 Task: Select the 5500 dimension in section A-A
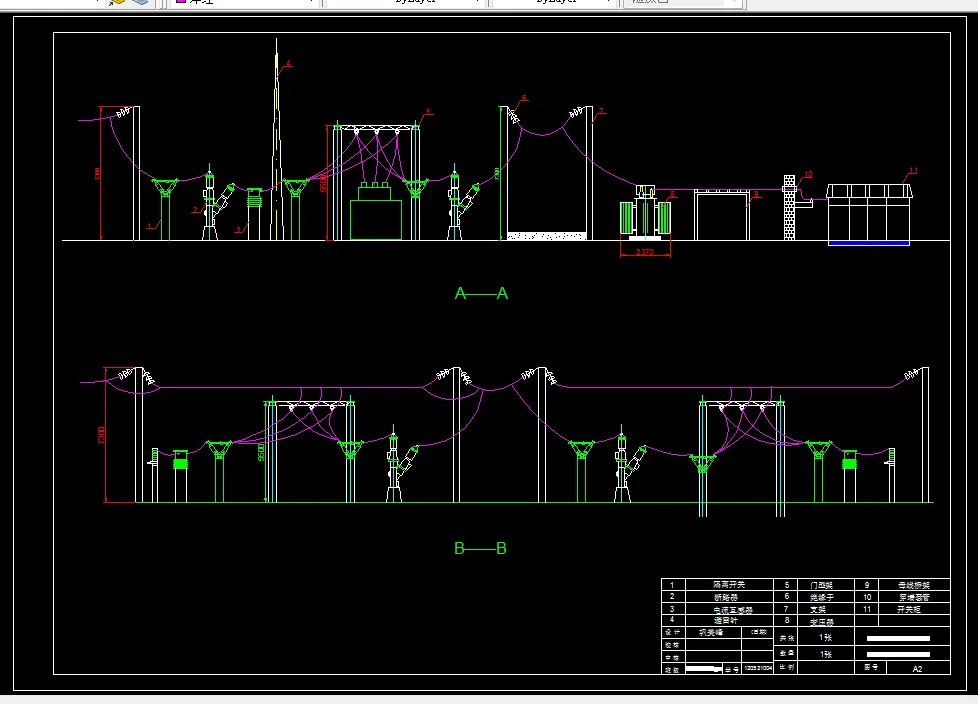click(x=323, y=183)
